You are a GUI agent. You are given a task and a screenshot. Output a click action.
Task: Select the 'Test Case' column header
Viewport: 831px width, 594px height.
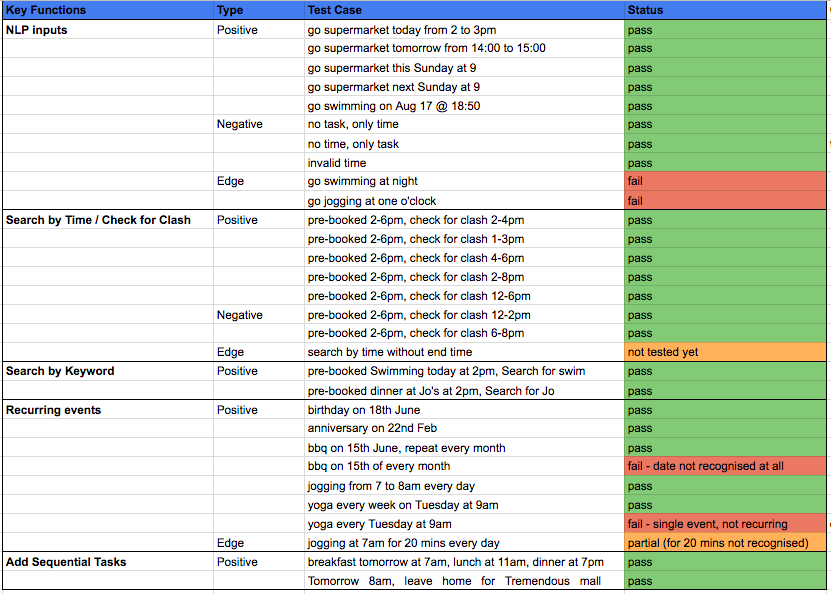click(x=464, y=10)
